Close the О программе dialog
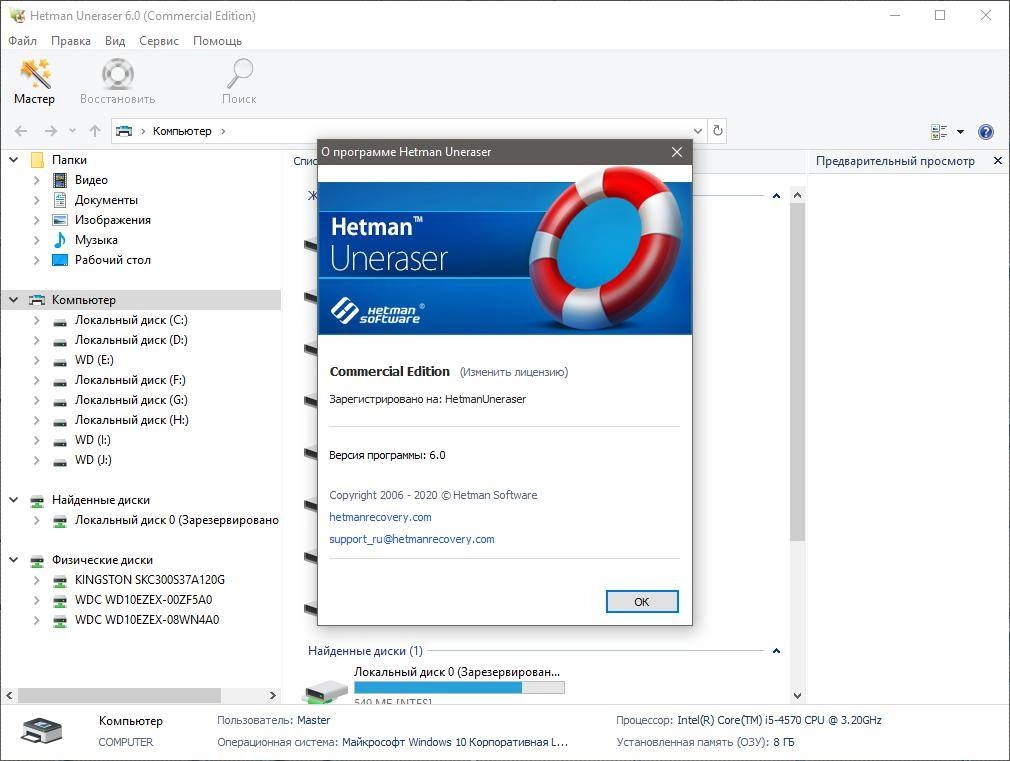 pyautogui.click(x=676, y=152)
